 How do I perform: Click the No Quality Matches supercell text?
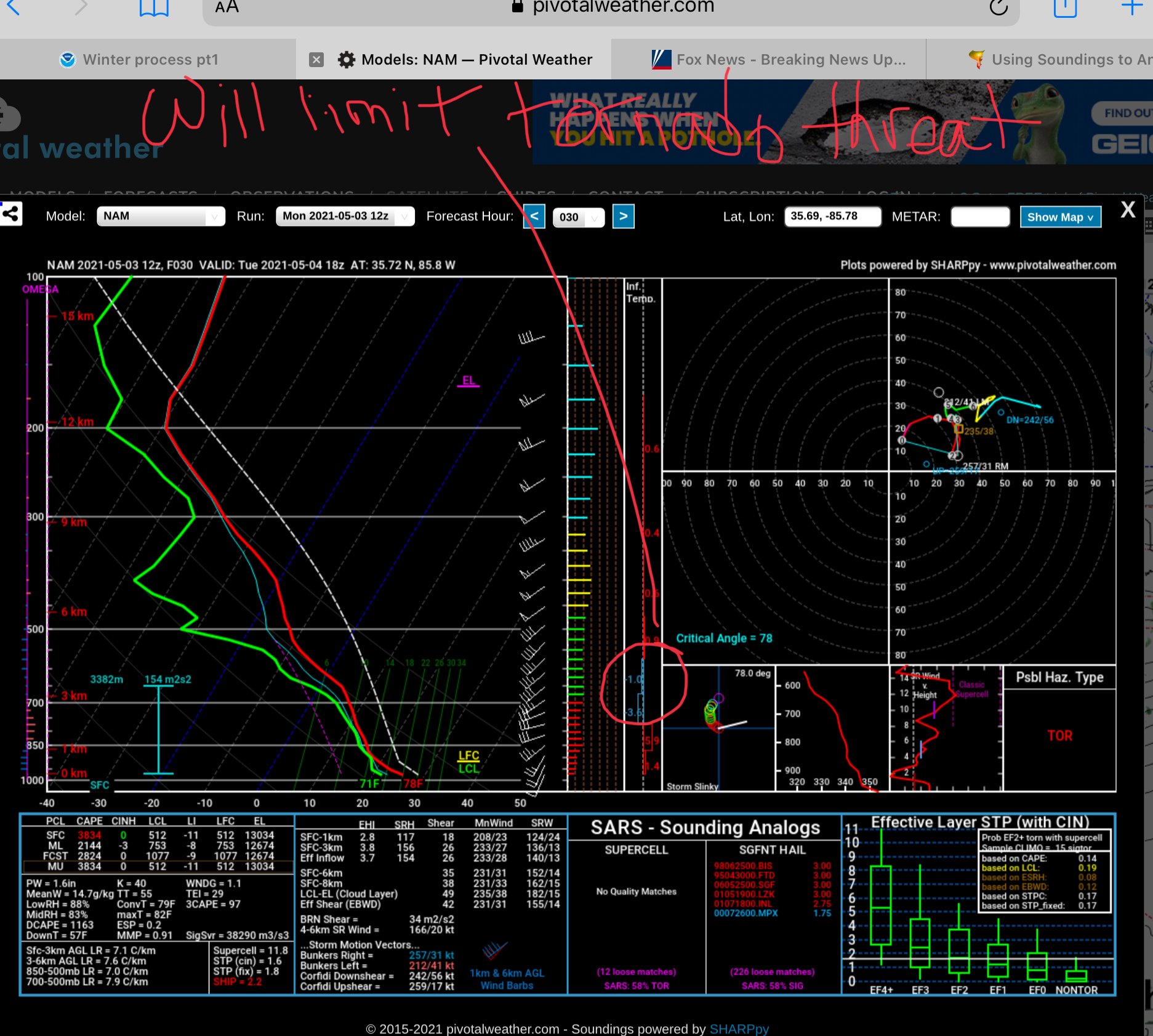click(x=636, y=891)
